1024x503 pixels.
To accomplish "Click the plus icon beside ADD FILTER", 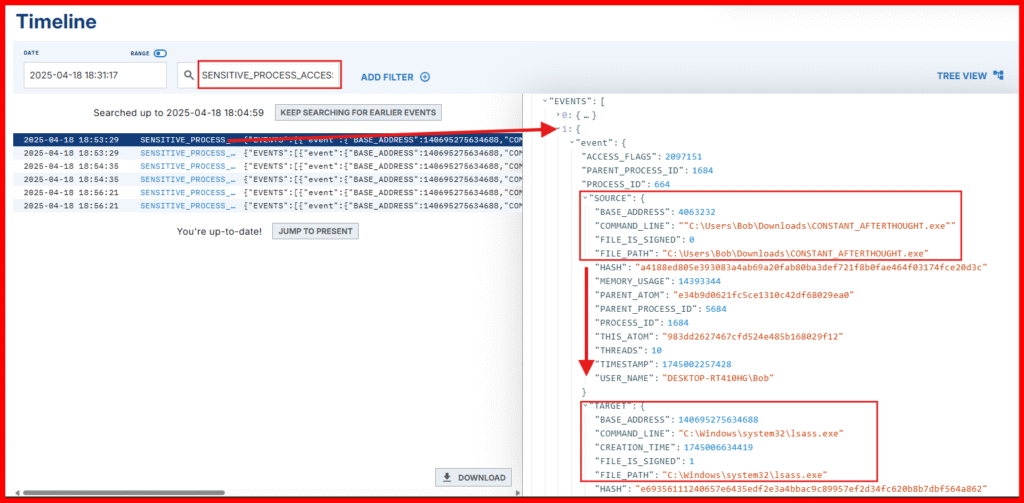I will pos(425,77).
